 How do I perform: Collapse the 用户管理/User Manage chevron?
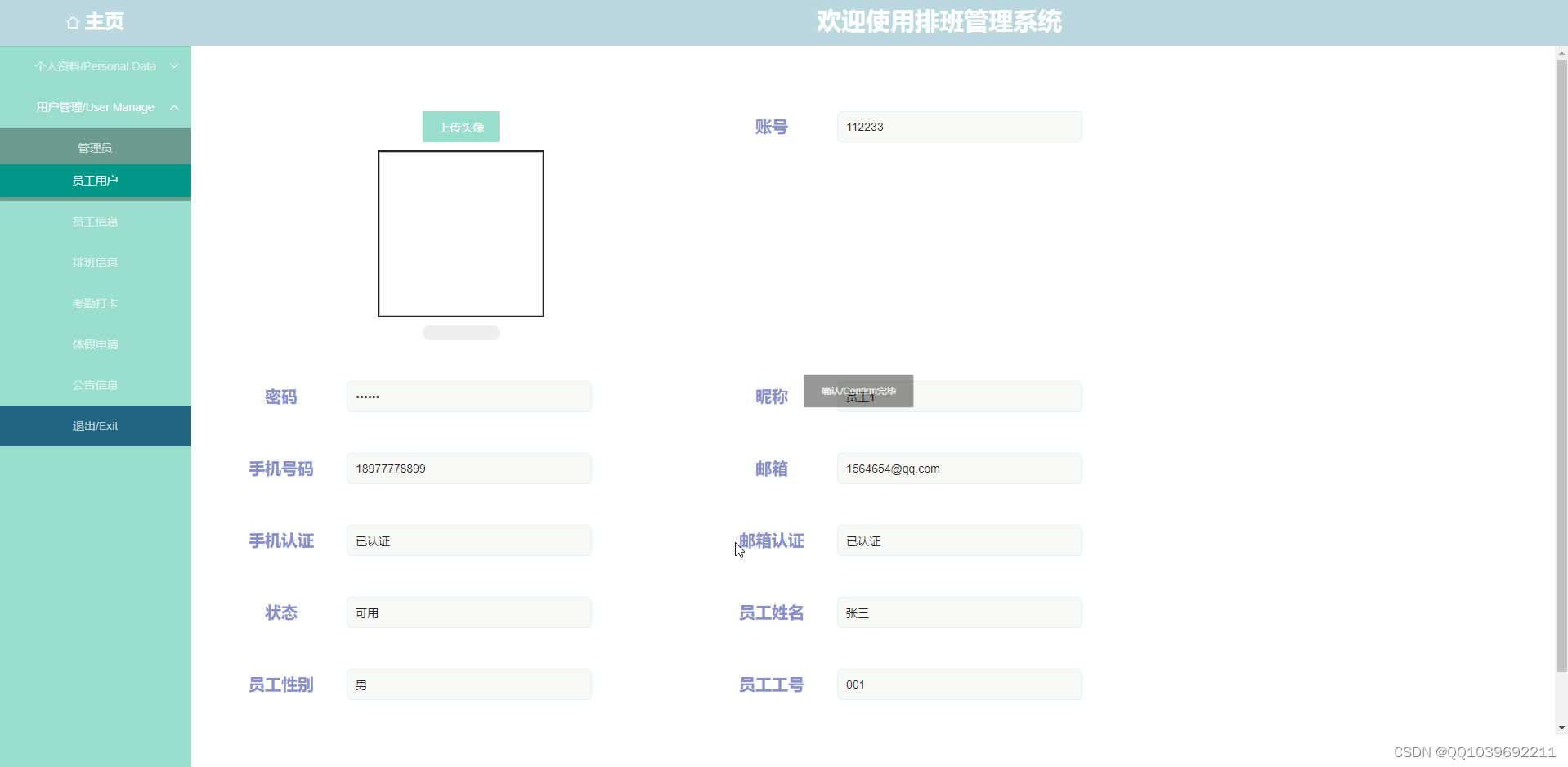pyautogui.click(x=174, y=107)
